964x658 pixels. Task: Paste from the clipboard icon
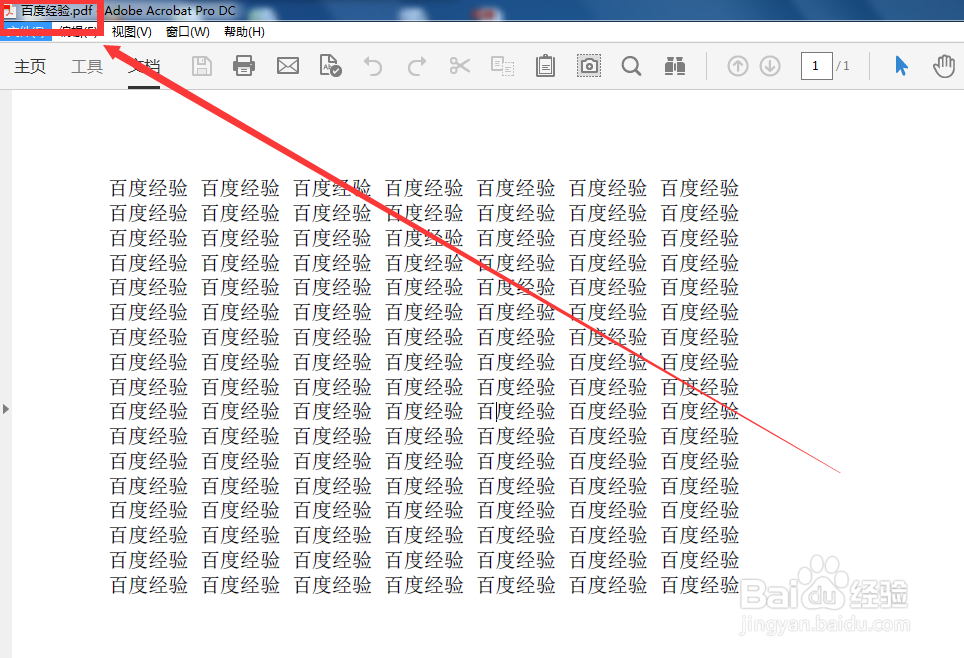point(545,66)
